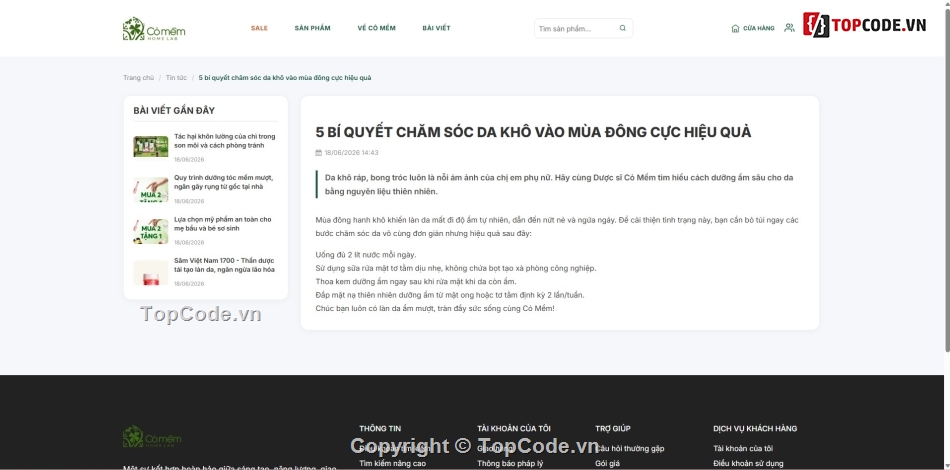Open article about chì trong son môi
This screenshot has height=470, width=950.
click(x=224, y=141)
